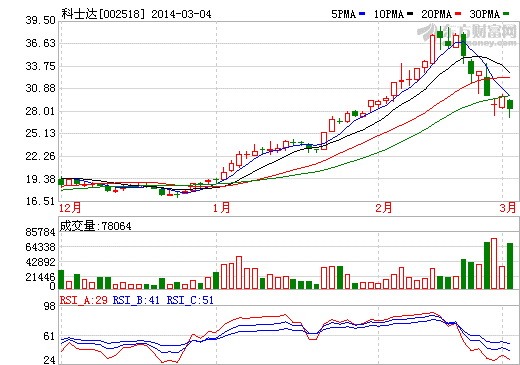Click the 5PMA blue legend swatch
The height and width of the screenshot is (365, 520).
tap(362, 14)
